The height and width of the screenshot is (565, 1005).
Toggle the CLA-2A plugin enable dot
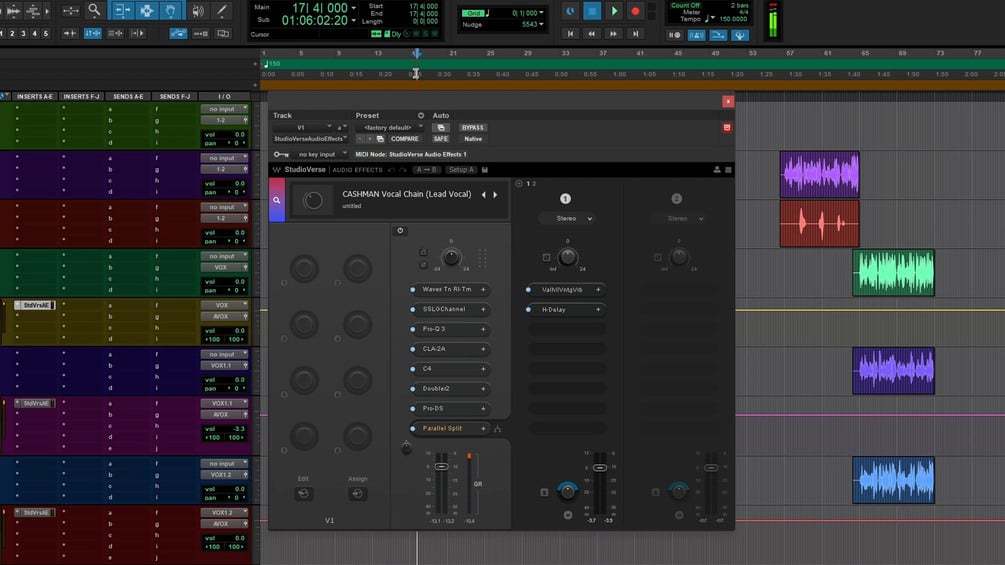click(x=413, y=349)
